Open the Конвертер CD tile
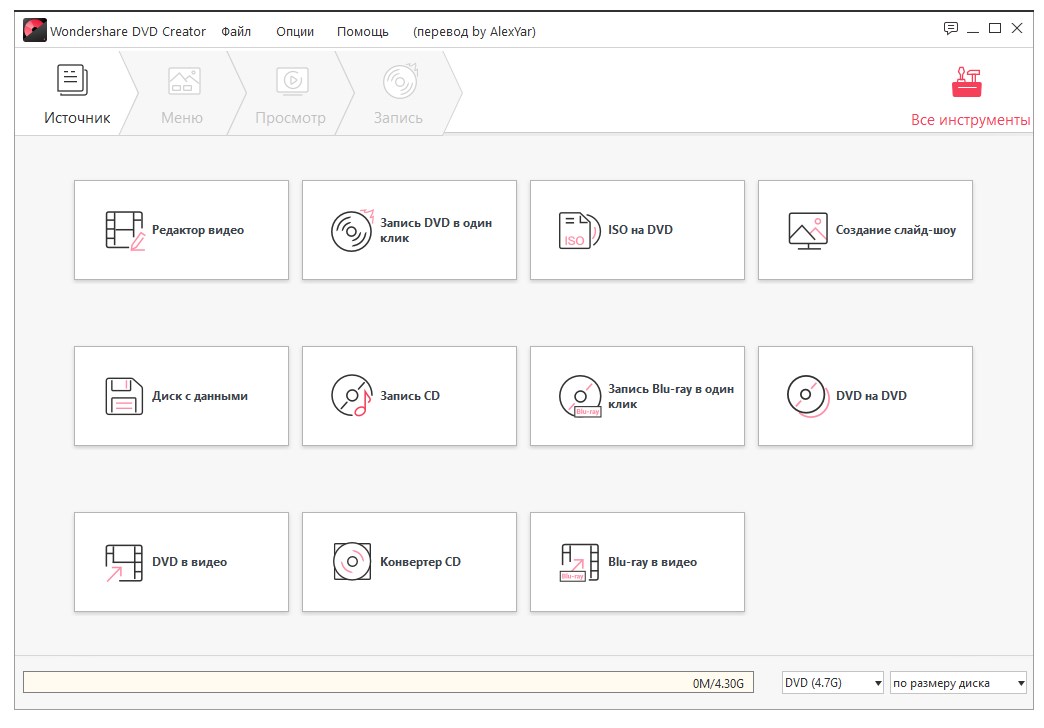 click(409, 561)
